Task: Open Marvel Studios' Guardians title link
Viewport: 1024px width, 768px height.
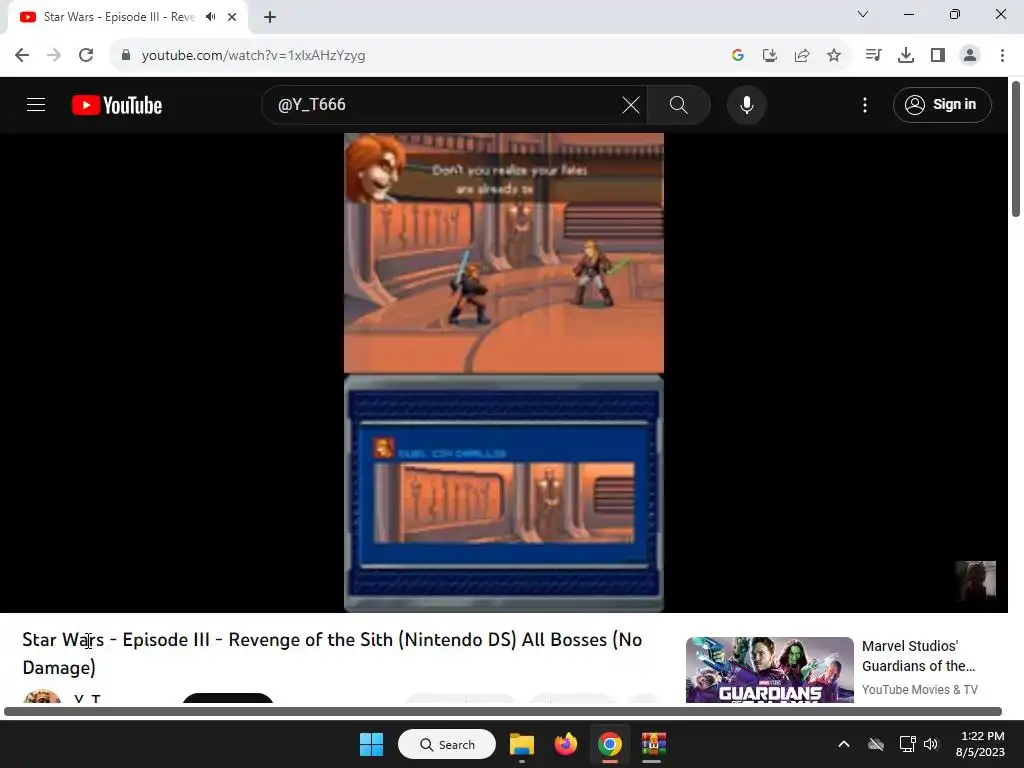Action: pos(918,656)
